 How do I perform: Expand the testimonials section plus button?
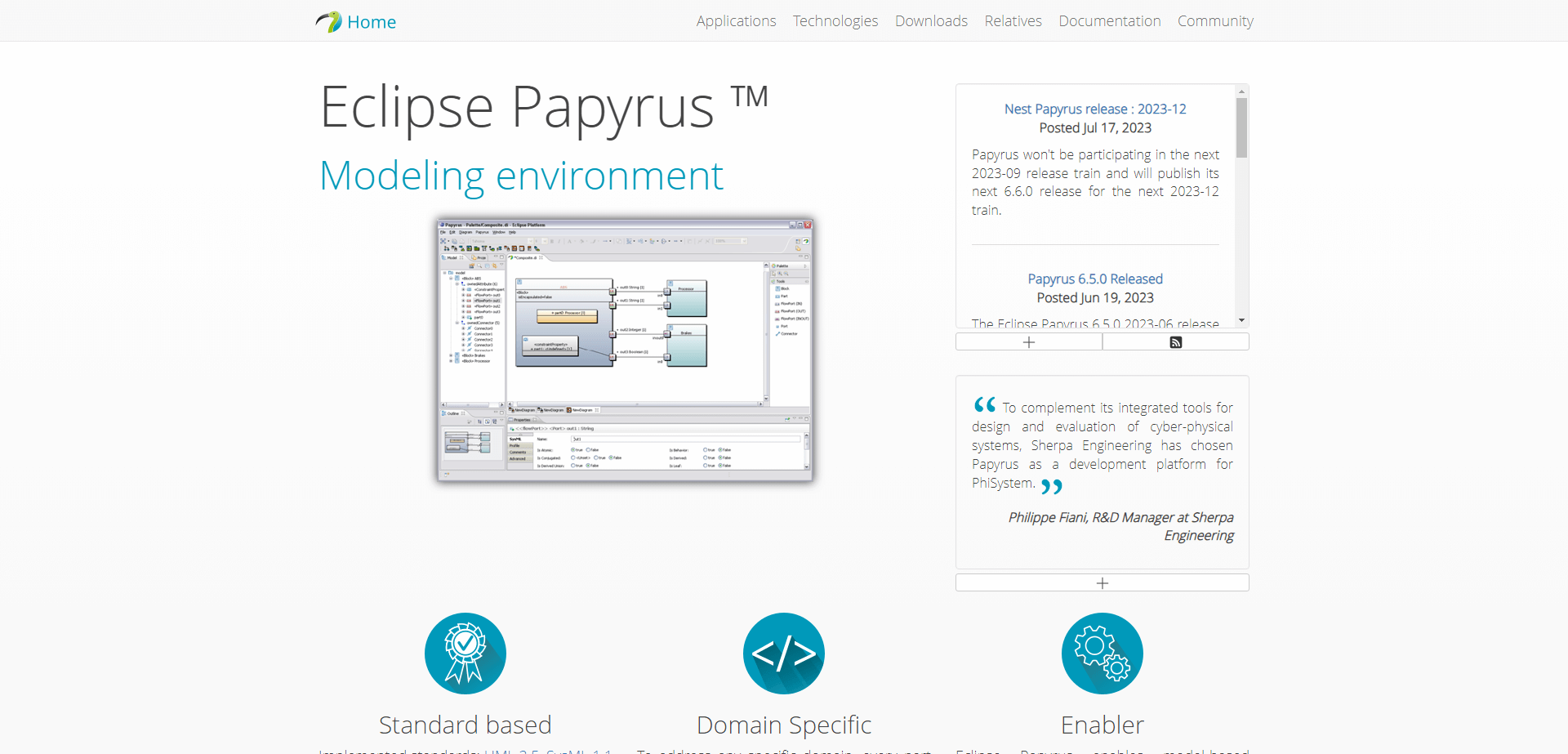(x=1102, y=582)
